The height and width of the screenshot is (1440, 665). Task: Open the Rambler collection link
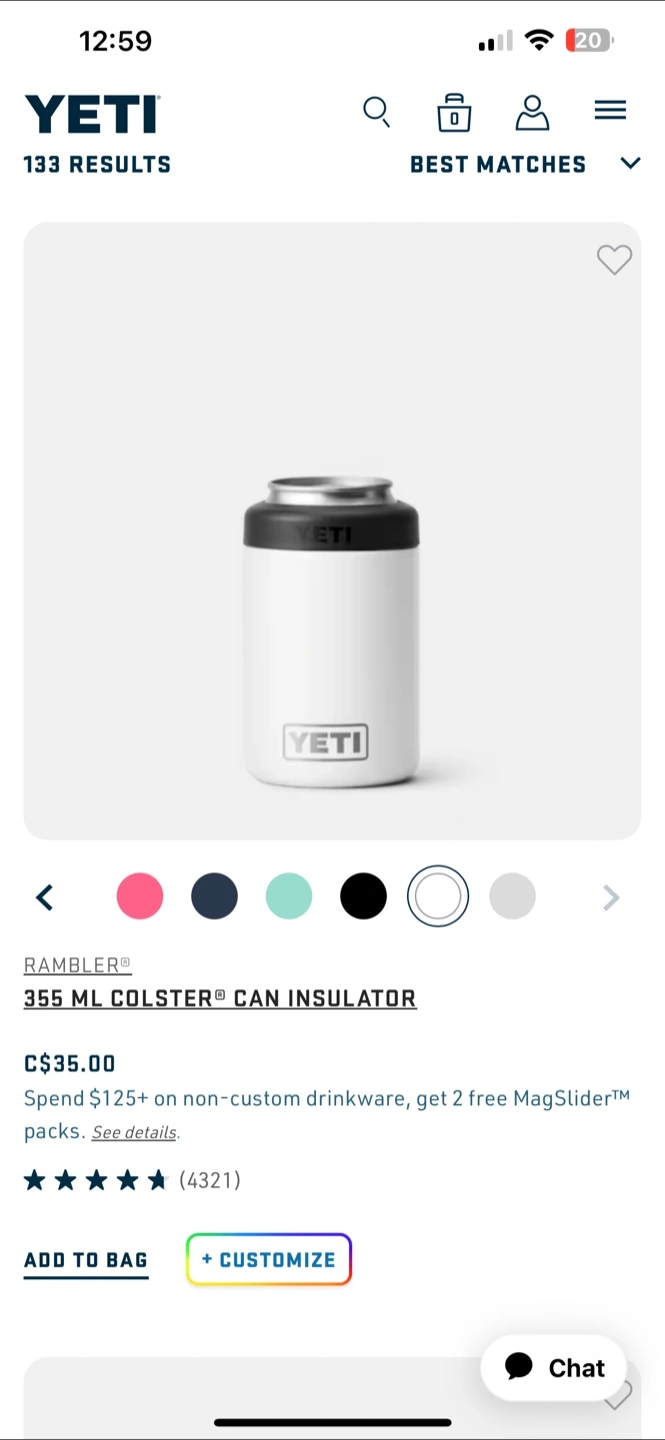(78, 965)
